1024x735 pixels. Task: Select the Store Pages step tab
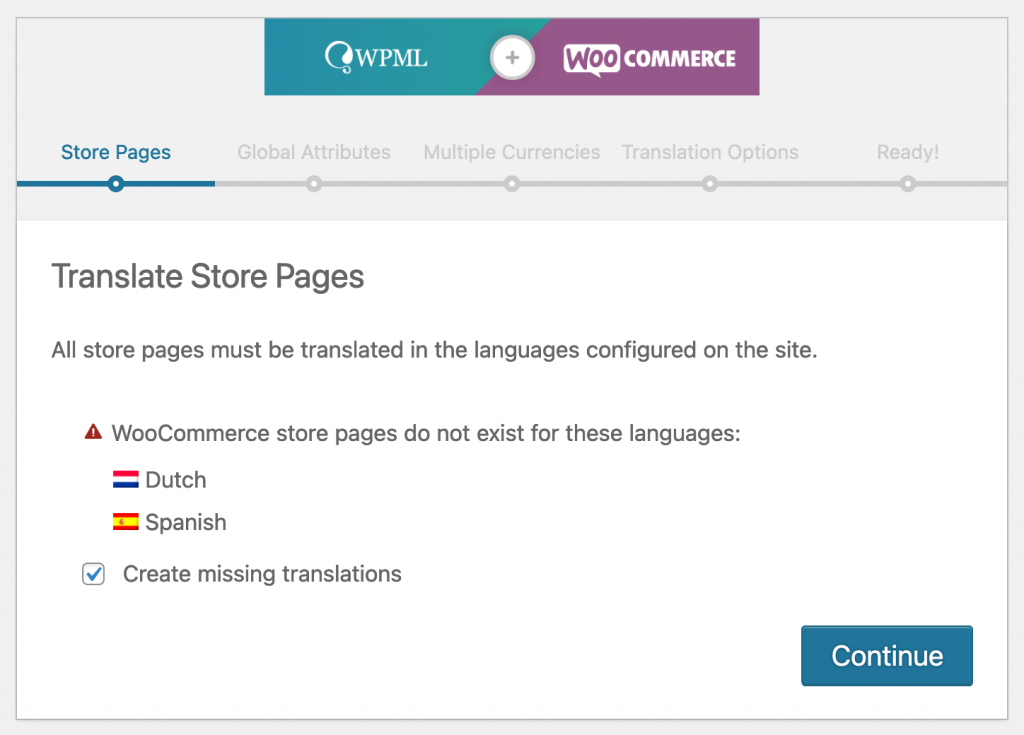click(116, 152)
